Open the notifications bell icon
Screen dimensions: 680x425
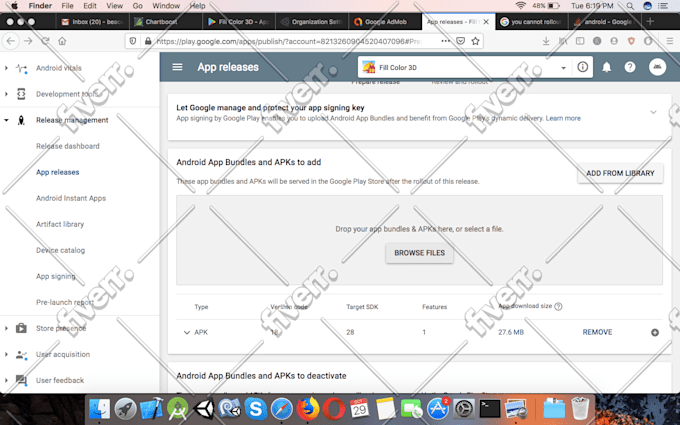[606, 67]
